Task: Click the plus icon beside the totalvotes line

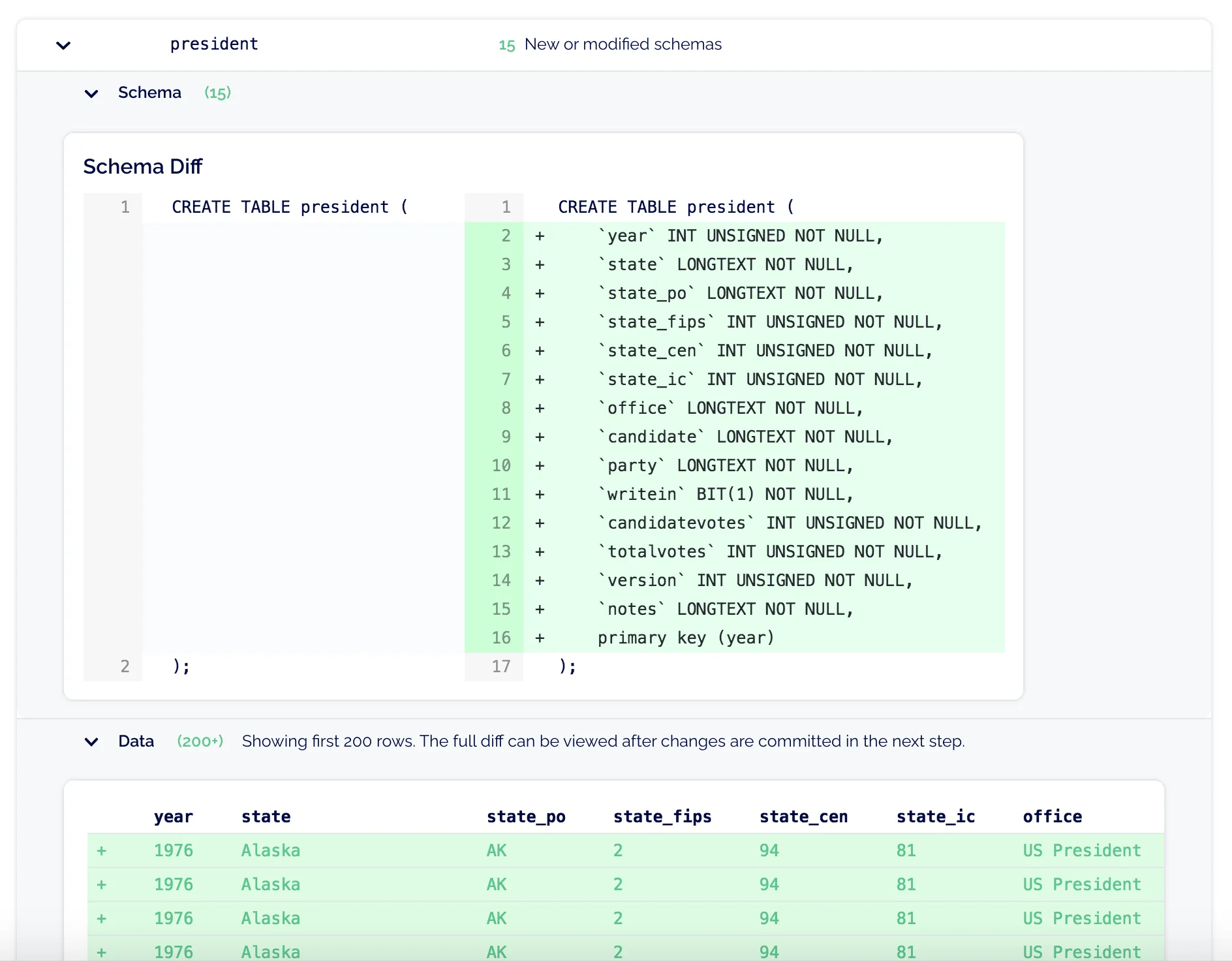Action: click(x=540, y=551)
